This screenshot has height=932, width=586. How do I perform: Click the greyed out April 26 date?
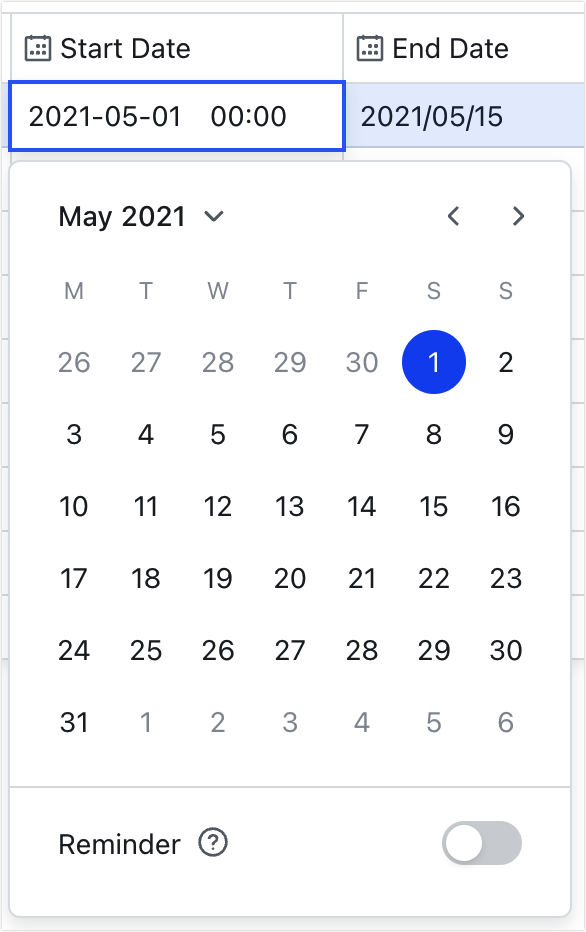(74, 363)
